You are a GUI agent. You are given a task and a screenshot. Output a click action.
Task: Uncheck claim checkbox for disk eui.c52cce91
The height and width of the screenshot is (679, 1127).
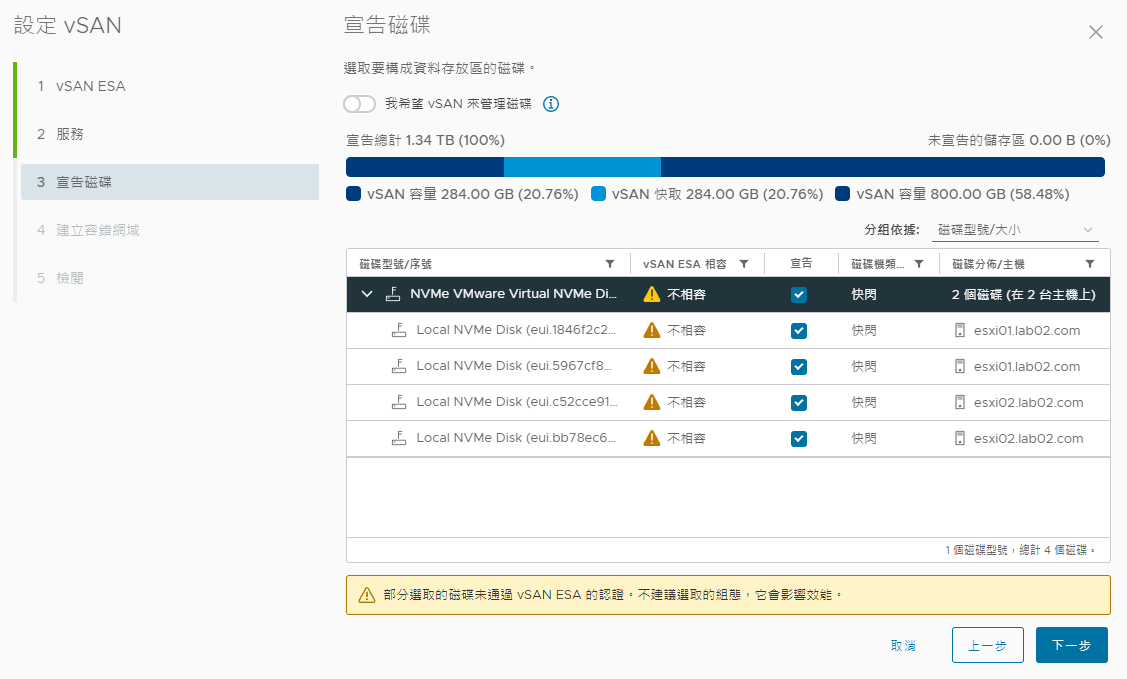tap(799, 402)
